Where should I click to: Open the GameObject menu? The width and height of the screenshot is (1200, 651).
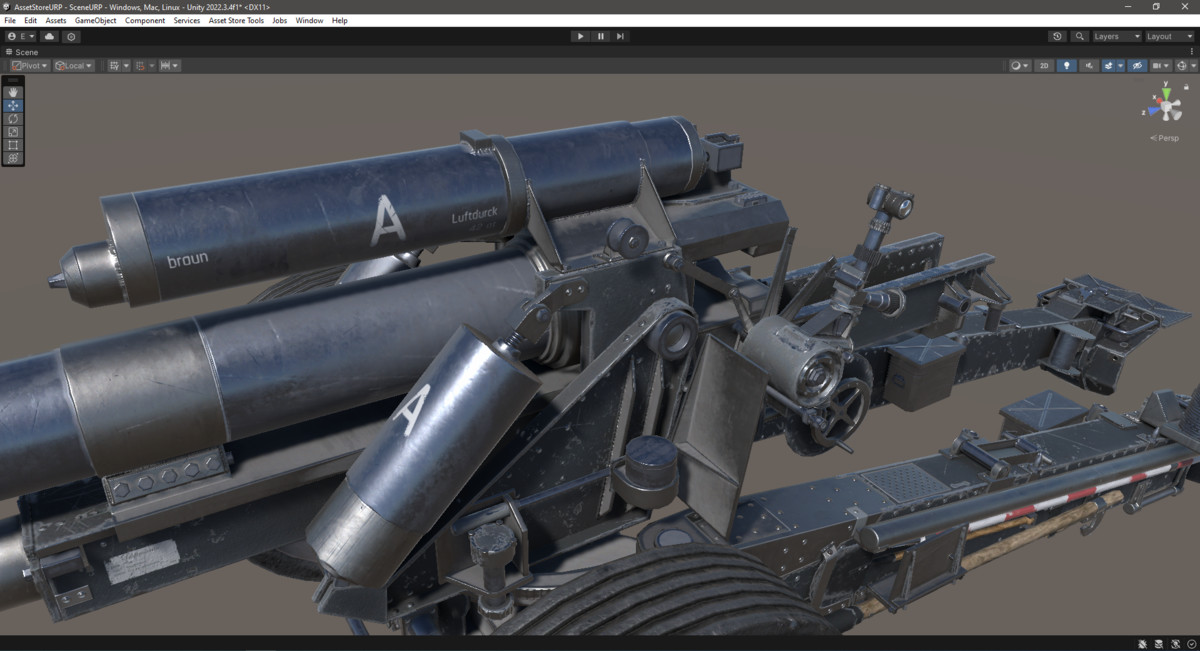point(96,20)
